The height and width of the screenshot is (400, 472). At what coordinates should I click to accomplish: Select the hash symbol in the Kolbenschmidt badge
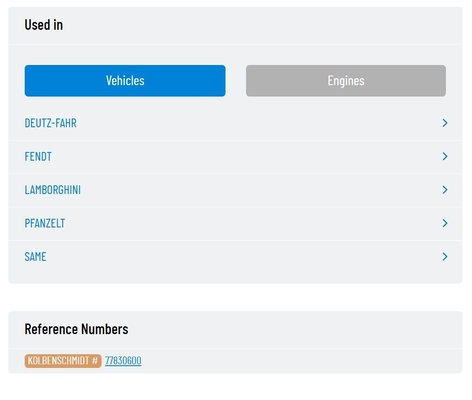95,361
